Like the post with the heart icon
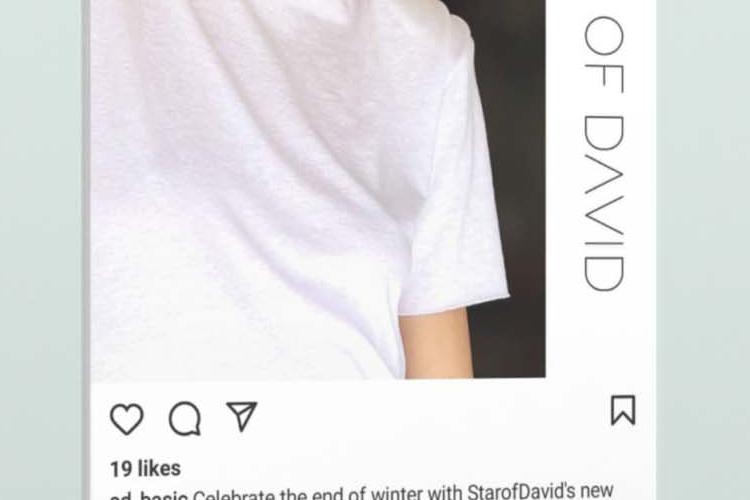The width and height of the screenshot is (750, 500). [x=127, y=419]
